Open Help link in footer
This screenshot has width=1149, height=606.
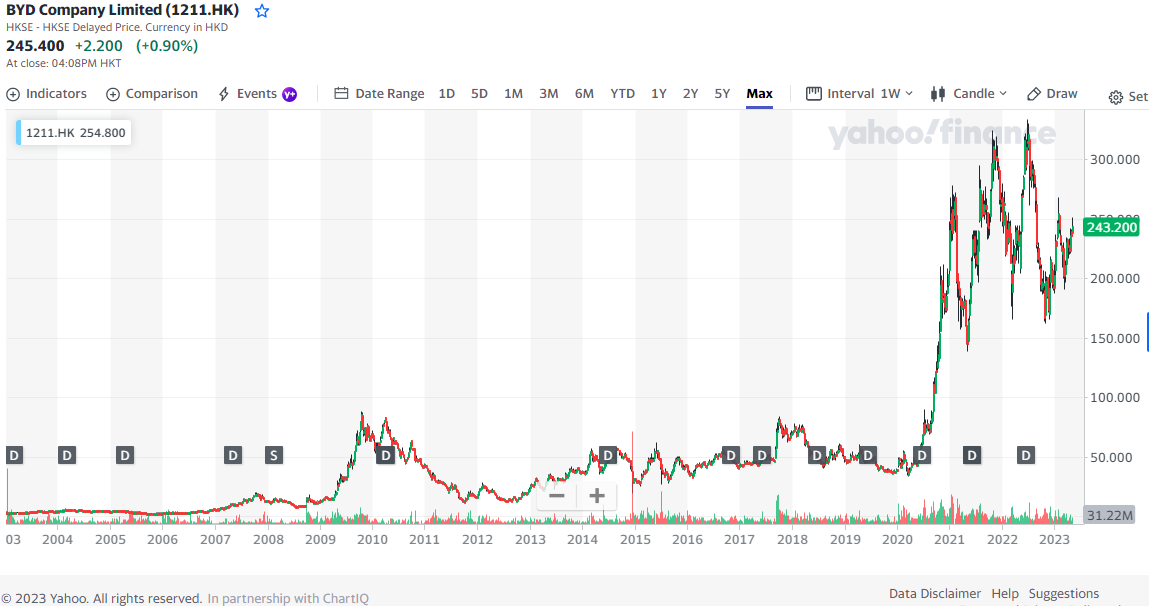coord(1005,594)
